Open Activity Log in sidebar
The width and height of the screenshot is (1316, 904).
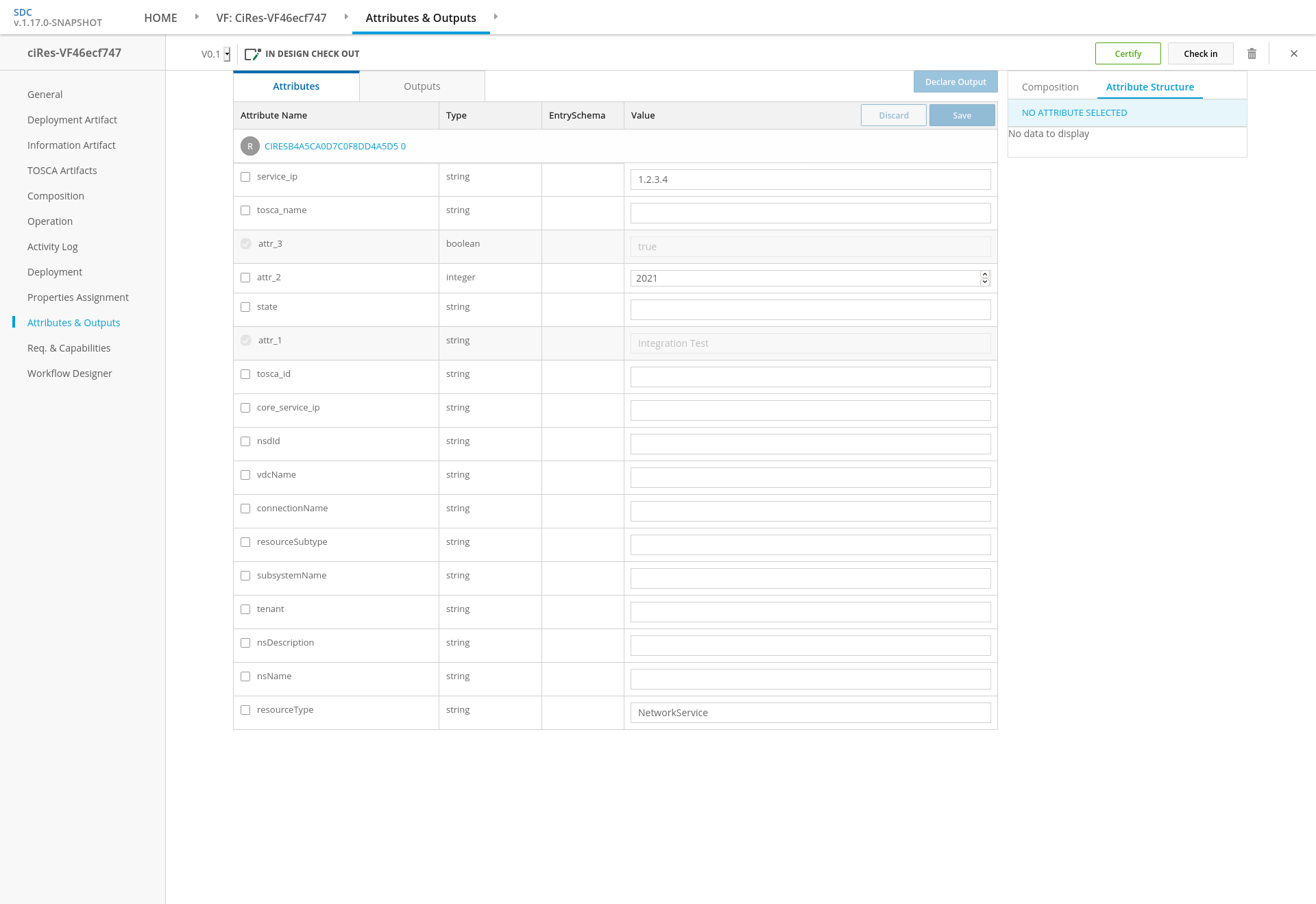[x=53, y=247]
